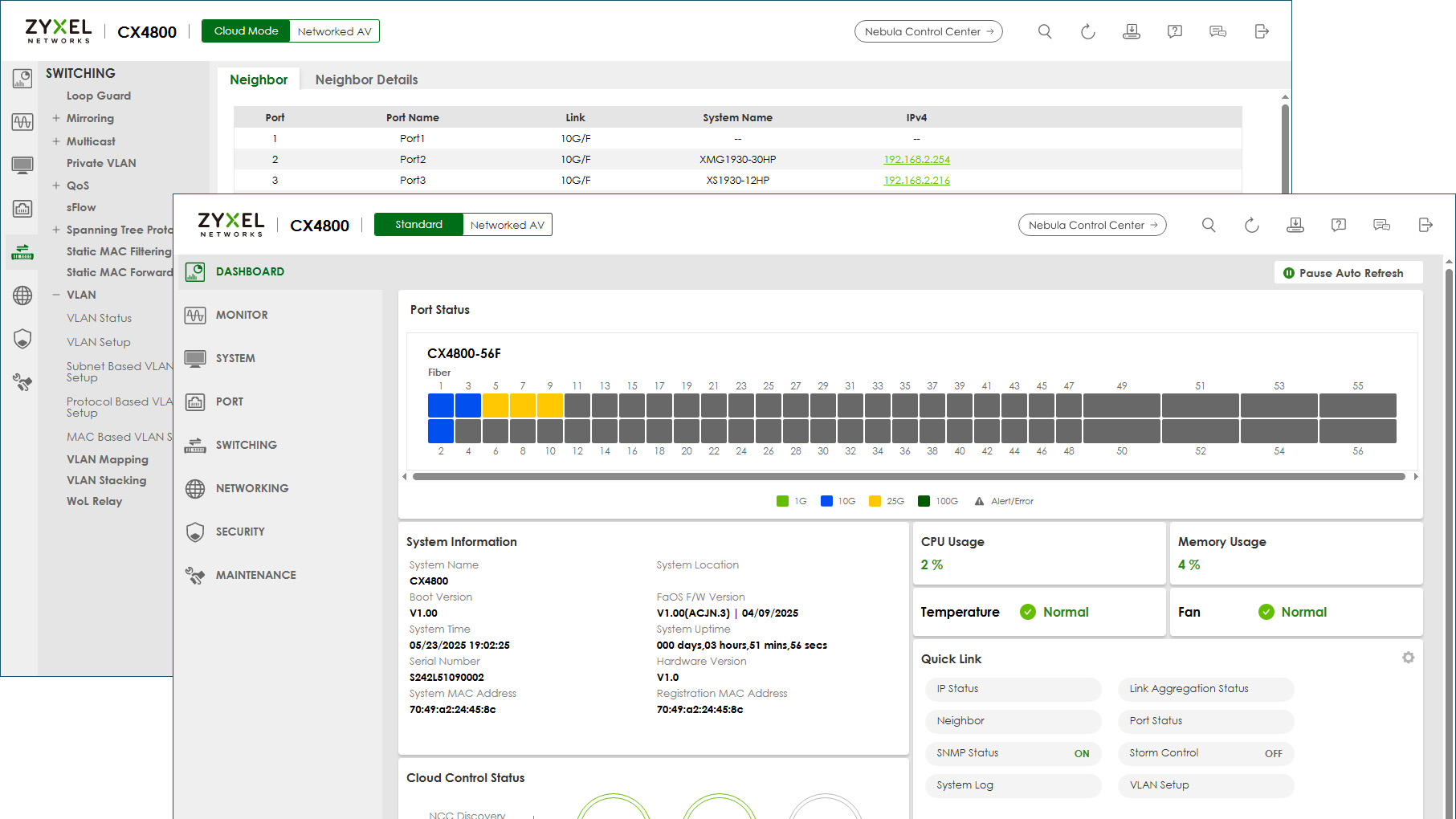
Task: Open 192.168.2.216 neighbor IP link
Action: [916, 180]
